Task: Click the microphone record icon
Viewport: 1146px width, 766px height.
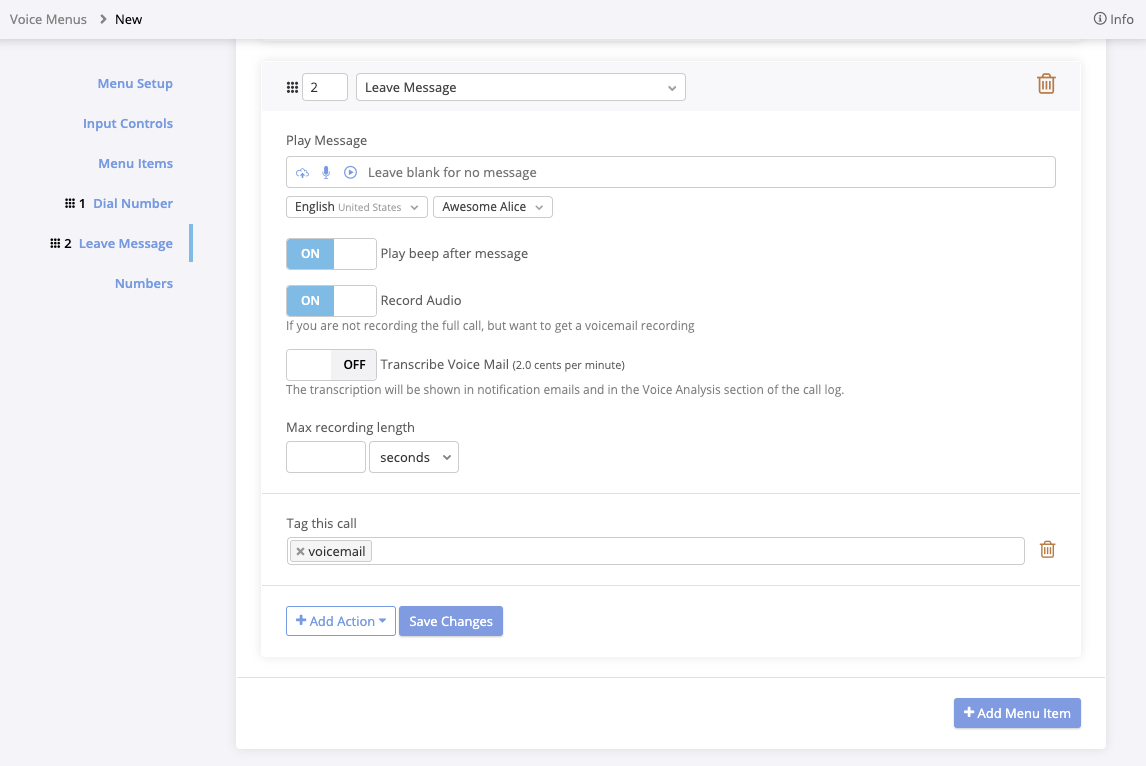Action: 326,173
